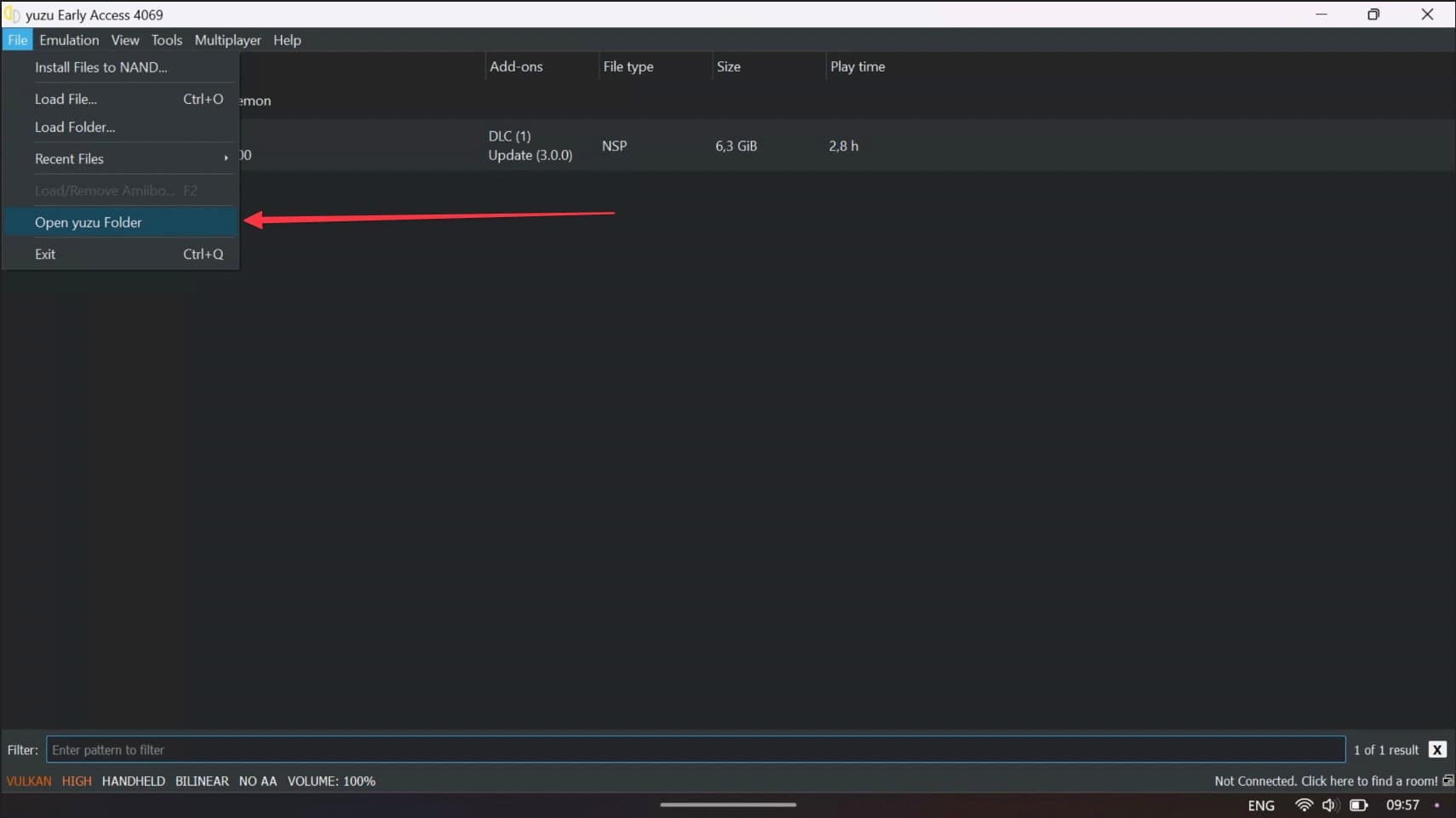Viewport: 1456px width, 818px height.
Task: Open the File menu
Action: tap(17, 40)
